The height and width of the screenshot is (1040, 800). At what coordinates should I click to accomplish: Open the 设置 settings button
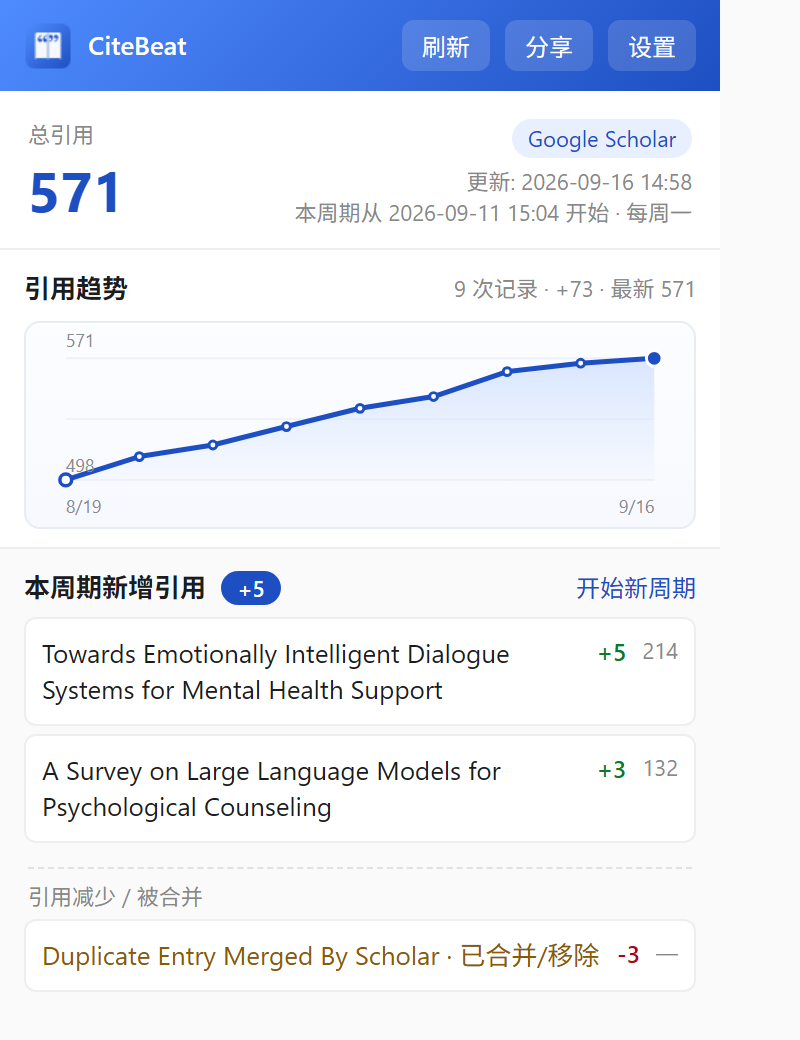tap(651, 46)
